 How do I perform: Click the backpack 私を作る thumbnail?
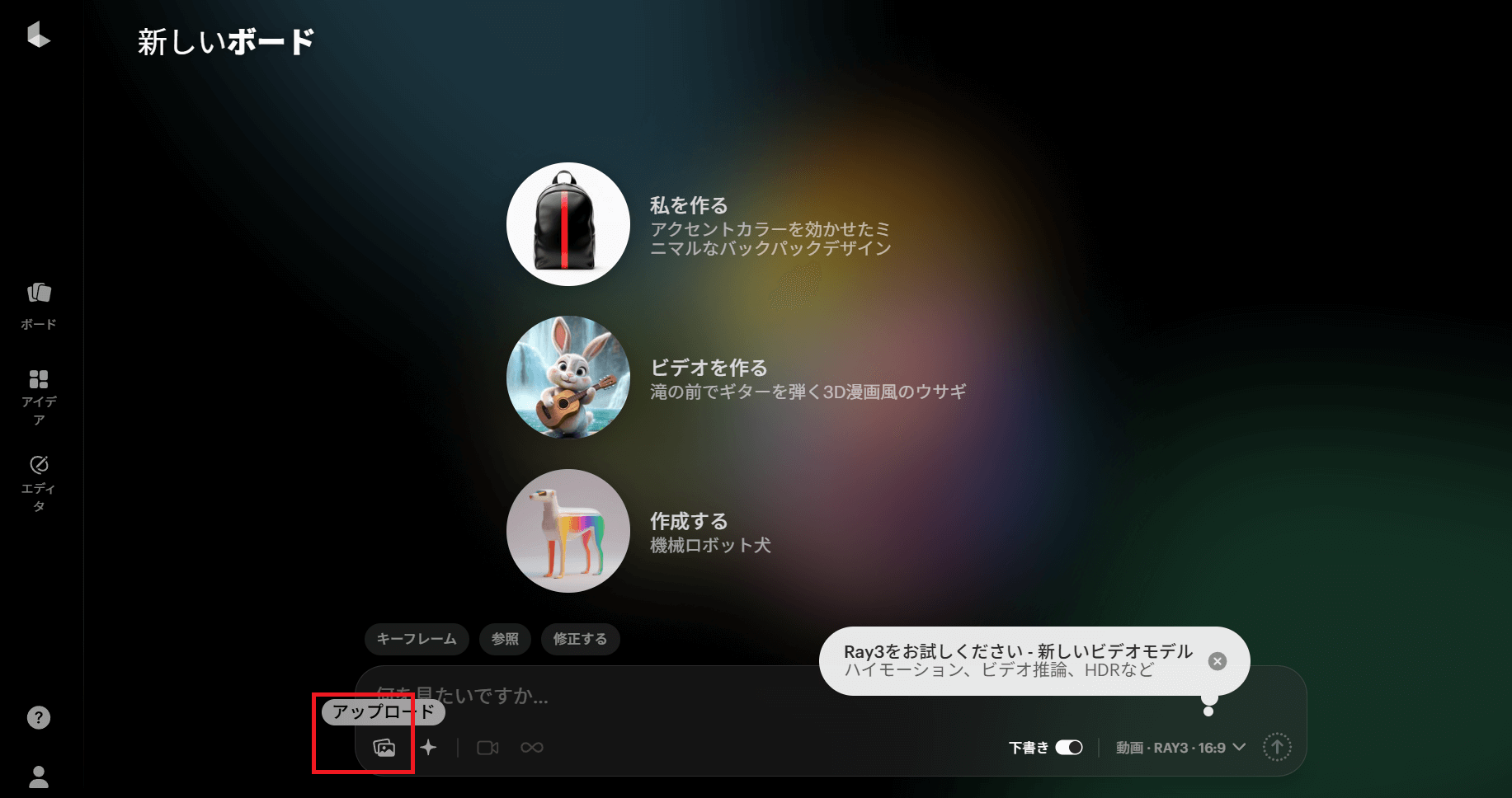tap(567, 224)
